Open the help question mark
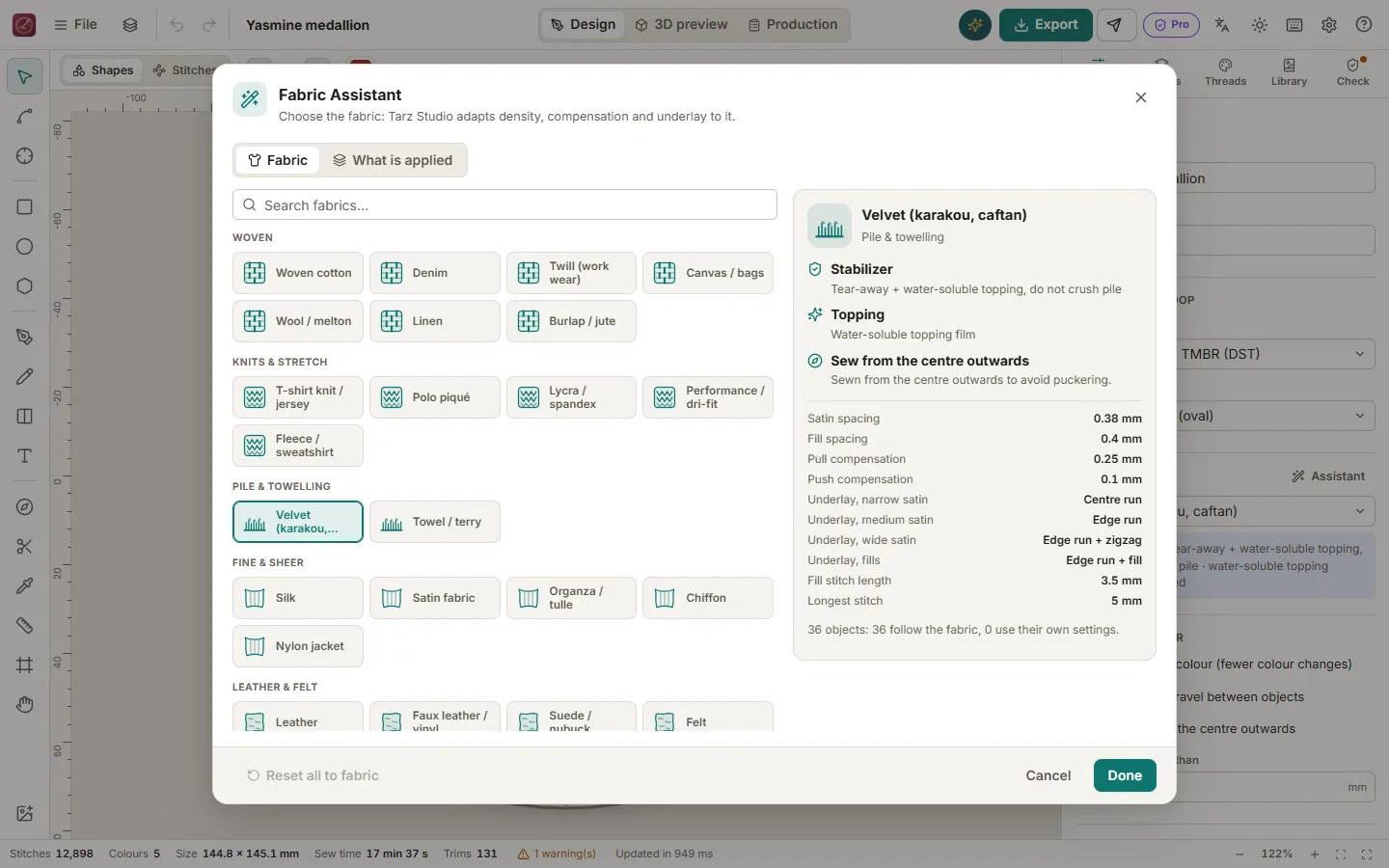The height and width of the screenshot is (868, 1389). [x=1364, y=25]
